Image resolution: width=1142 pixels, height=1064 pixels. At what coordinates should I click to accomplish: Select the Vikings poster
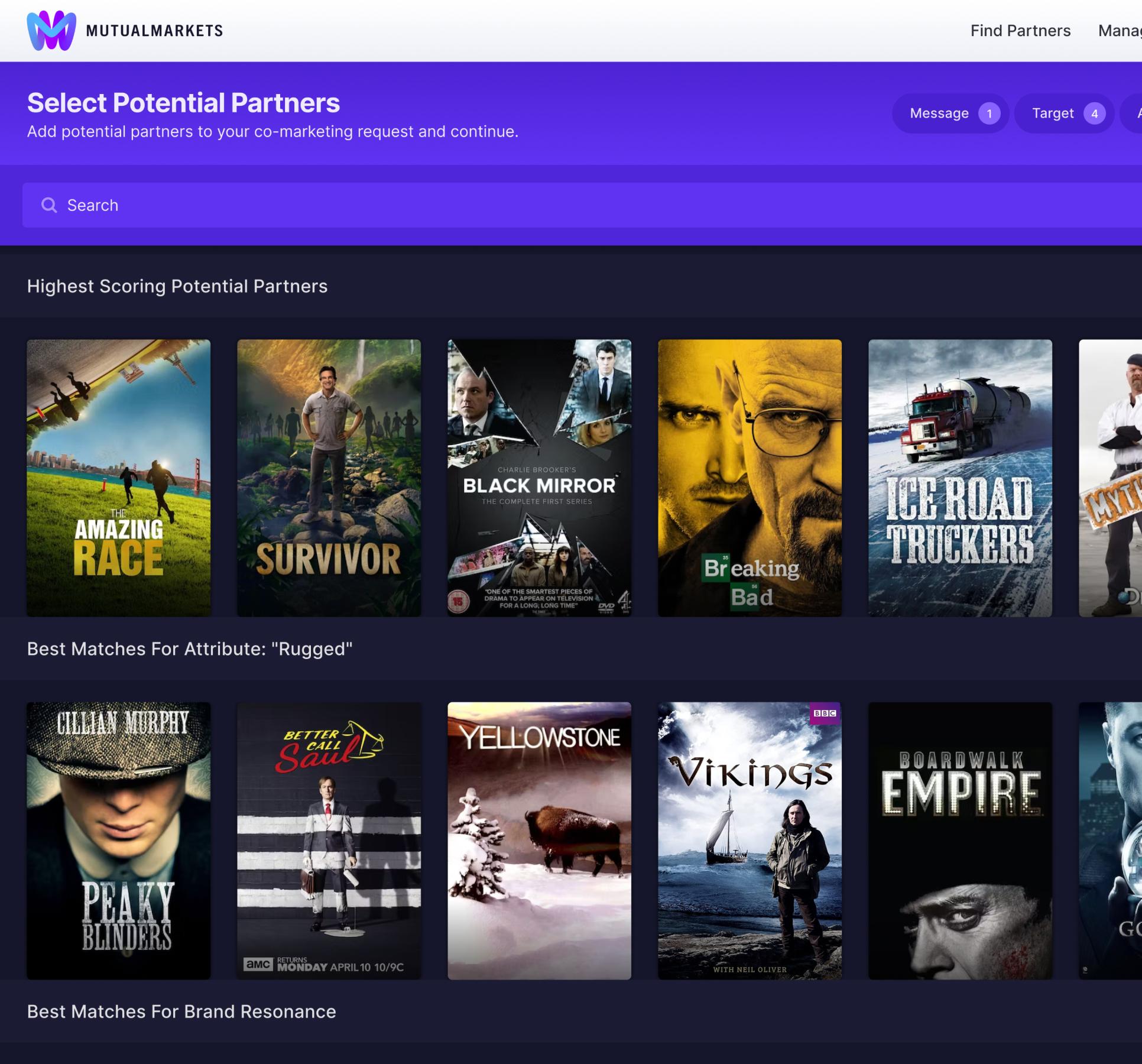click(x=750, y=841)
